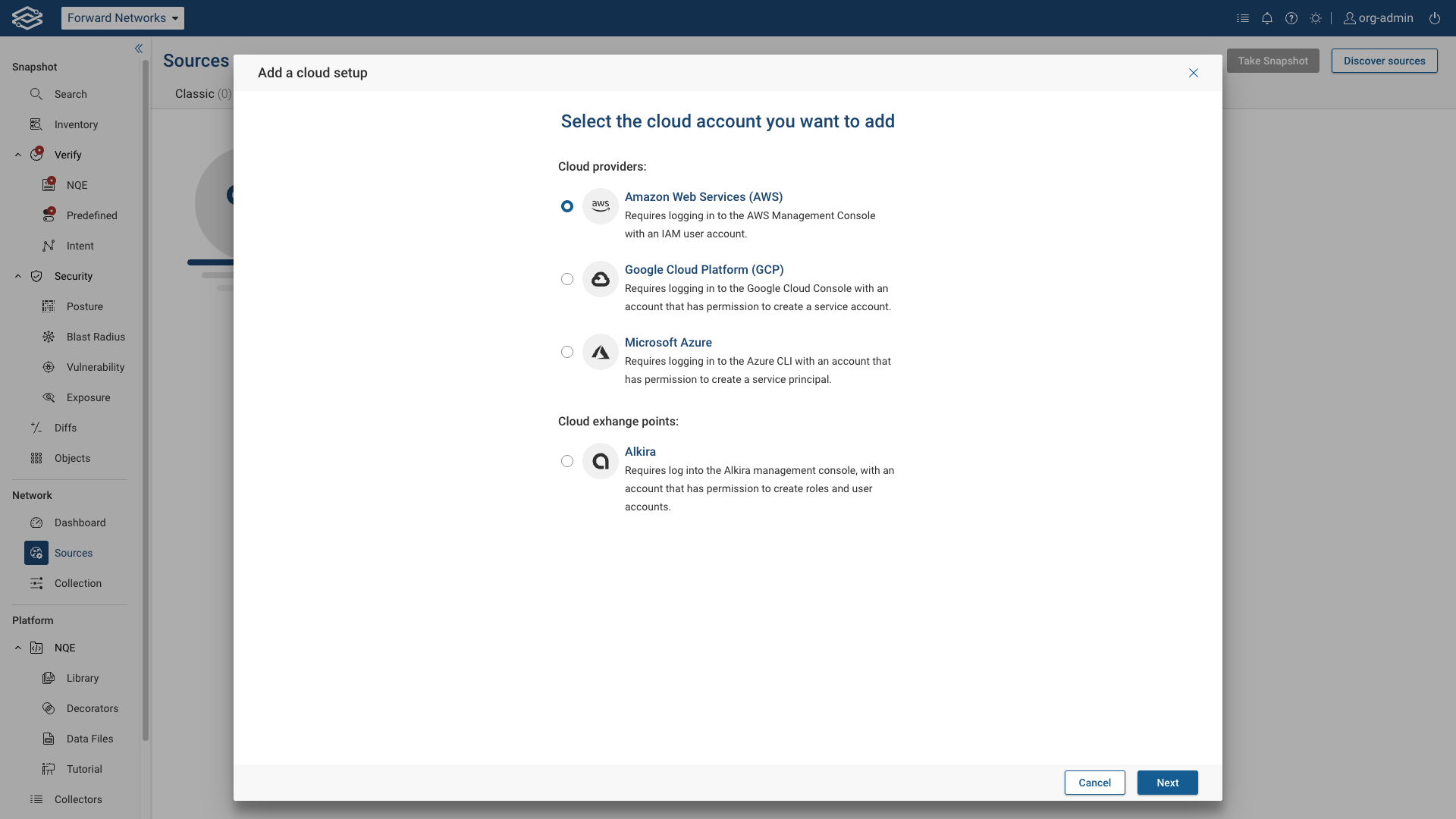Open the help panel
This screenshot has width=1456, height=819.
click(1291, 17)
